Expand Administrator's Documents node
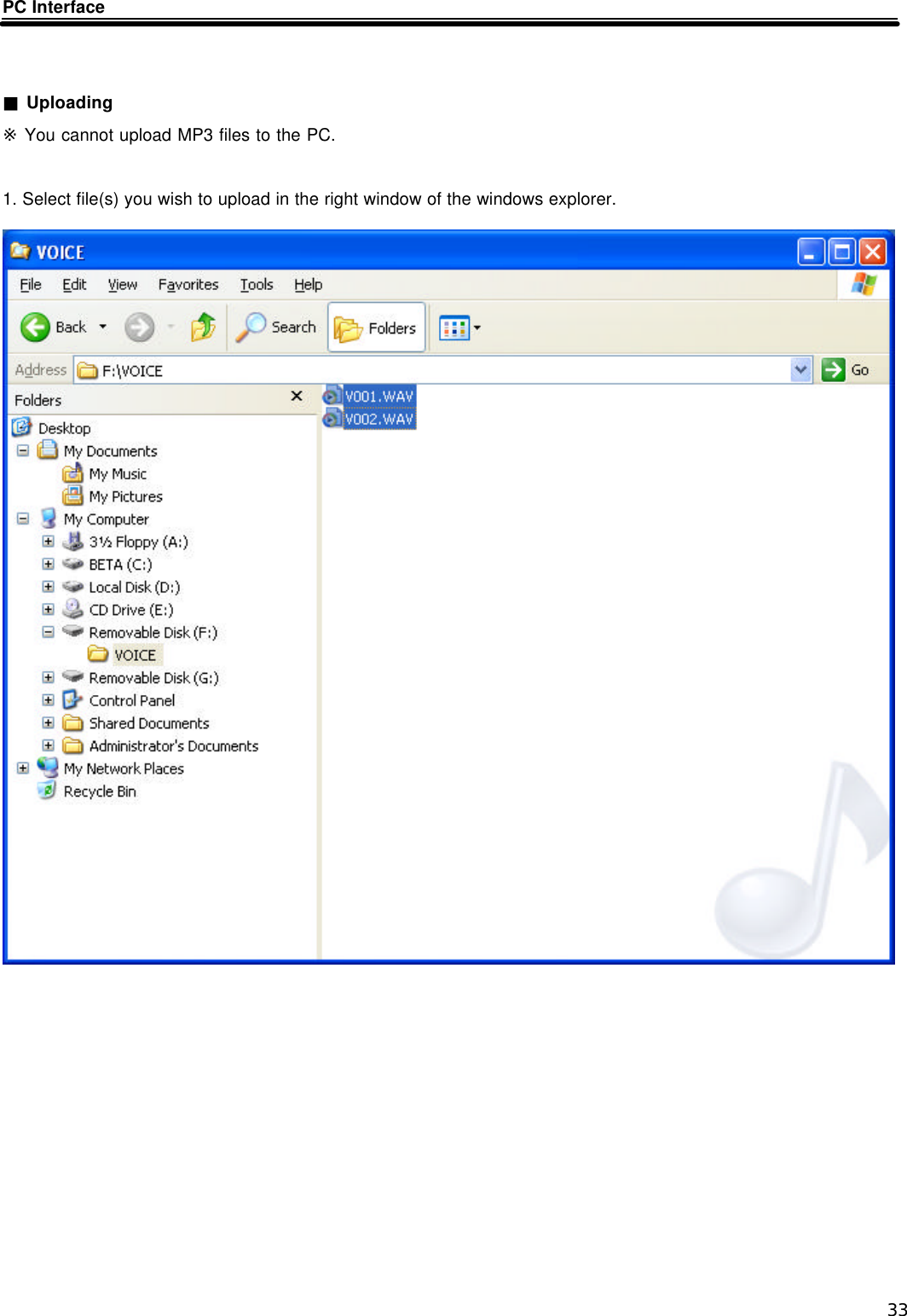 49,745
